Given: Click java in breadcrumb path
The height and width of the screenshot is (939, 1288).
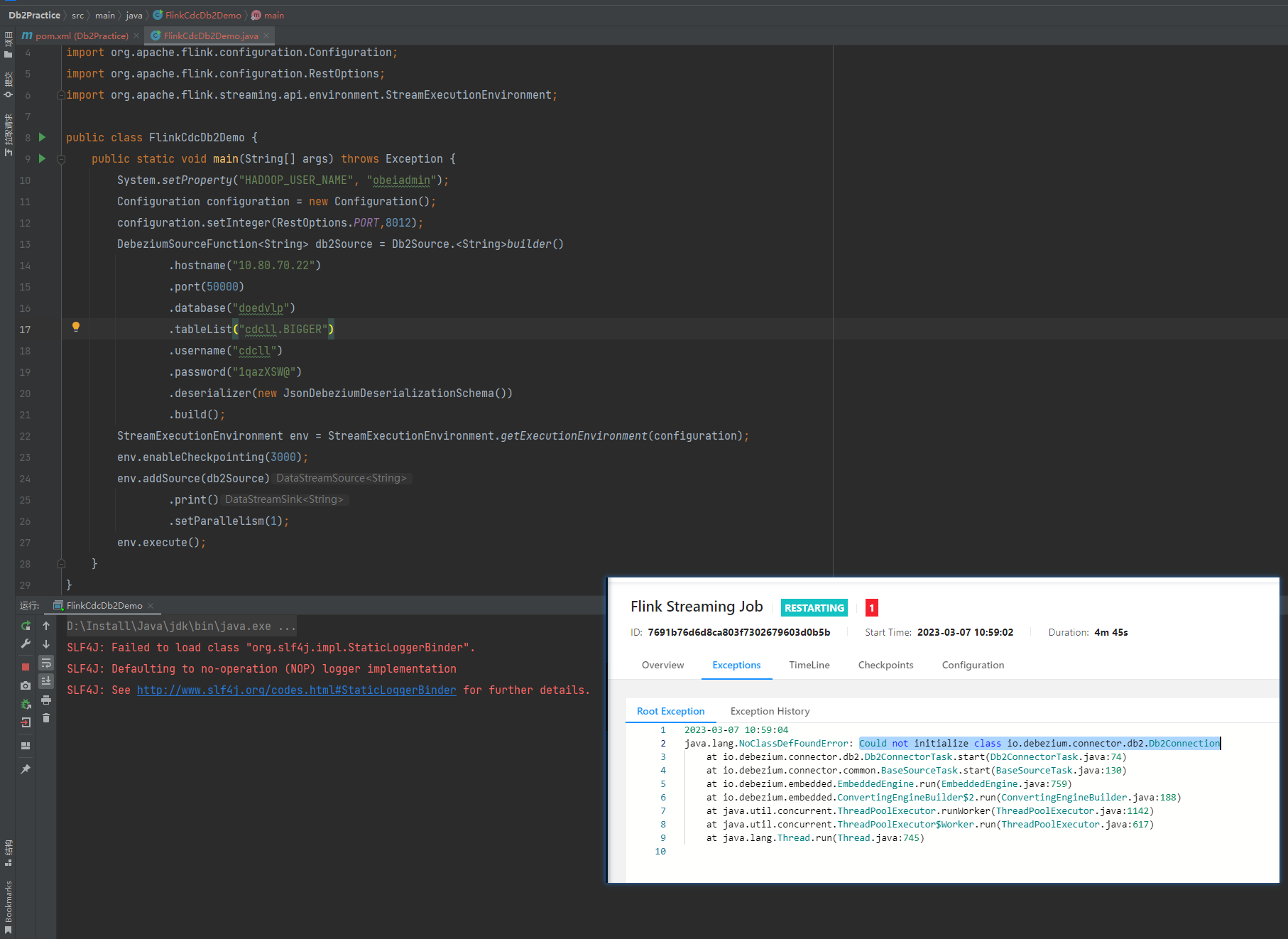Looking at the screenshot, I should 134,15.
